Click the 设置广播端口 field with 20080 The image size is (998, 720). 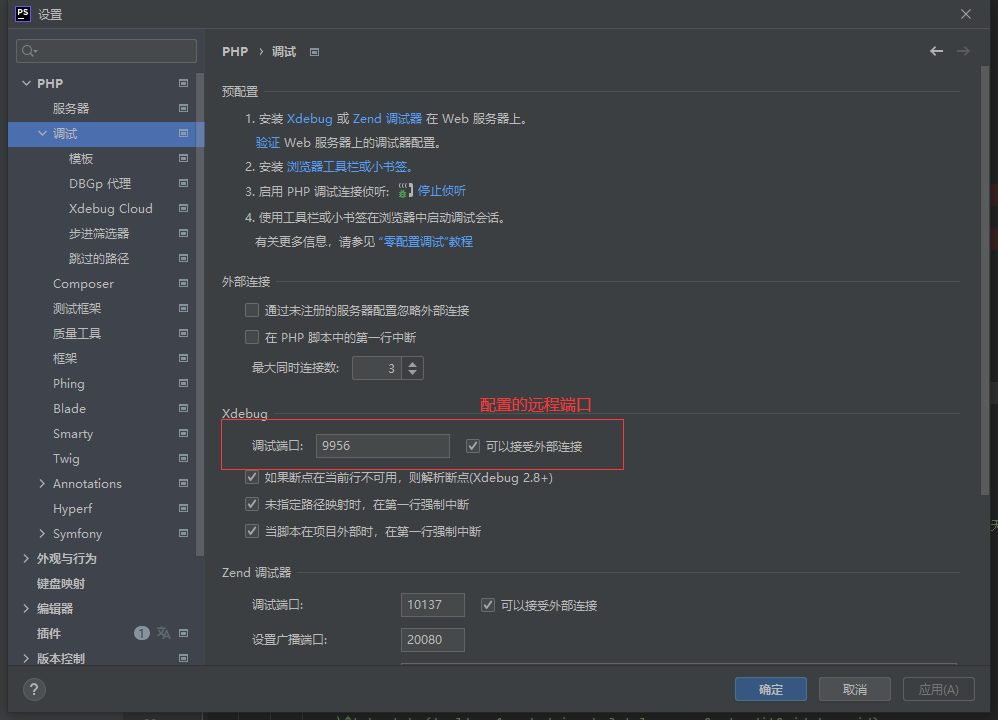coord(433,640)
